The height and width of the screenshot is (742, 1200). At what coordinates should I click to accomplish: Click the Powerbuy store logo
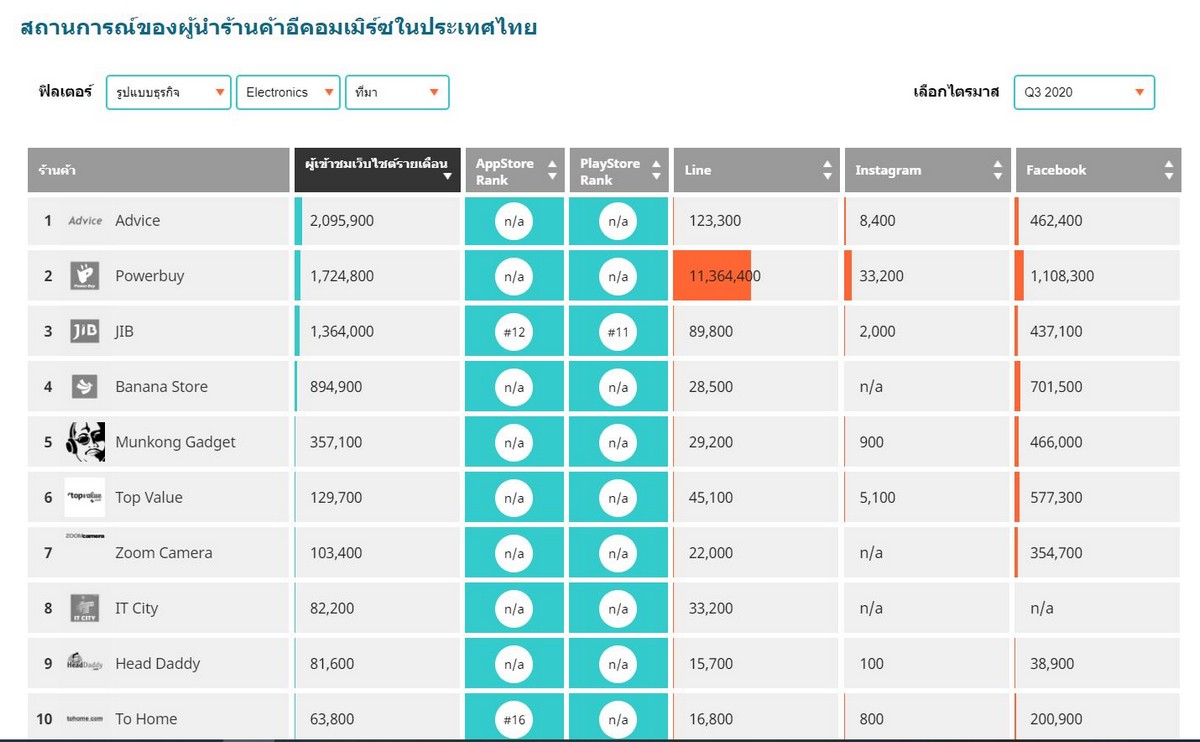pyautogui.click(x=85, y=276)
